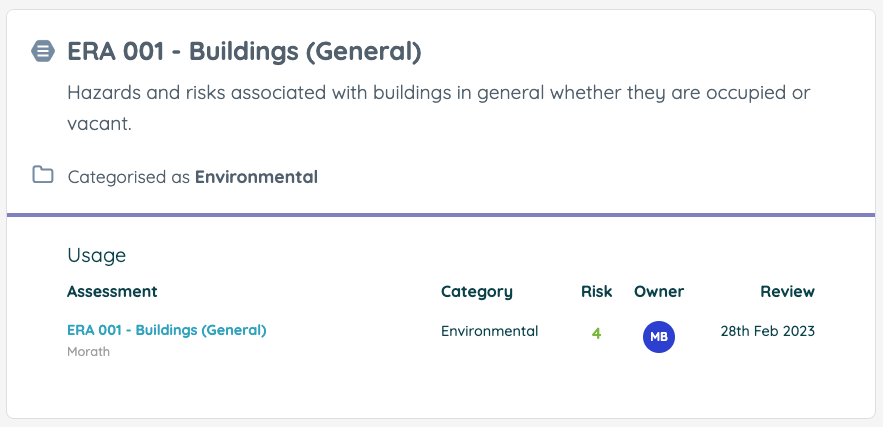
Task: Click the word vacant in description
Action: [x=99, y=124]
